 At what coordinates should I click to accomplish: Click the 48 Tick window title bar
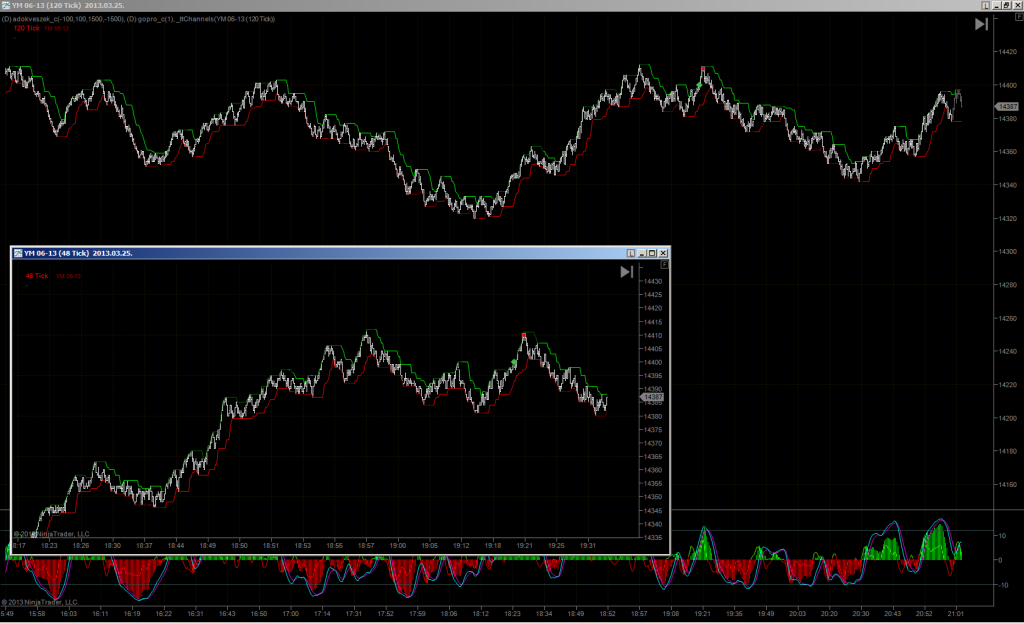(340, 253)
